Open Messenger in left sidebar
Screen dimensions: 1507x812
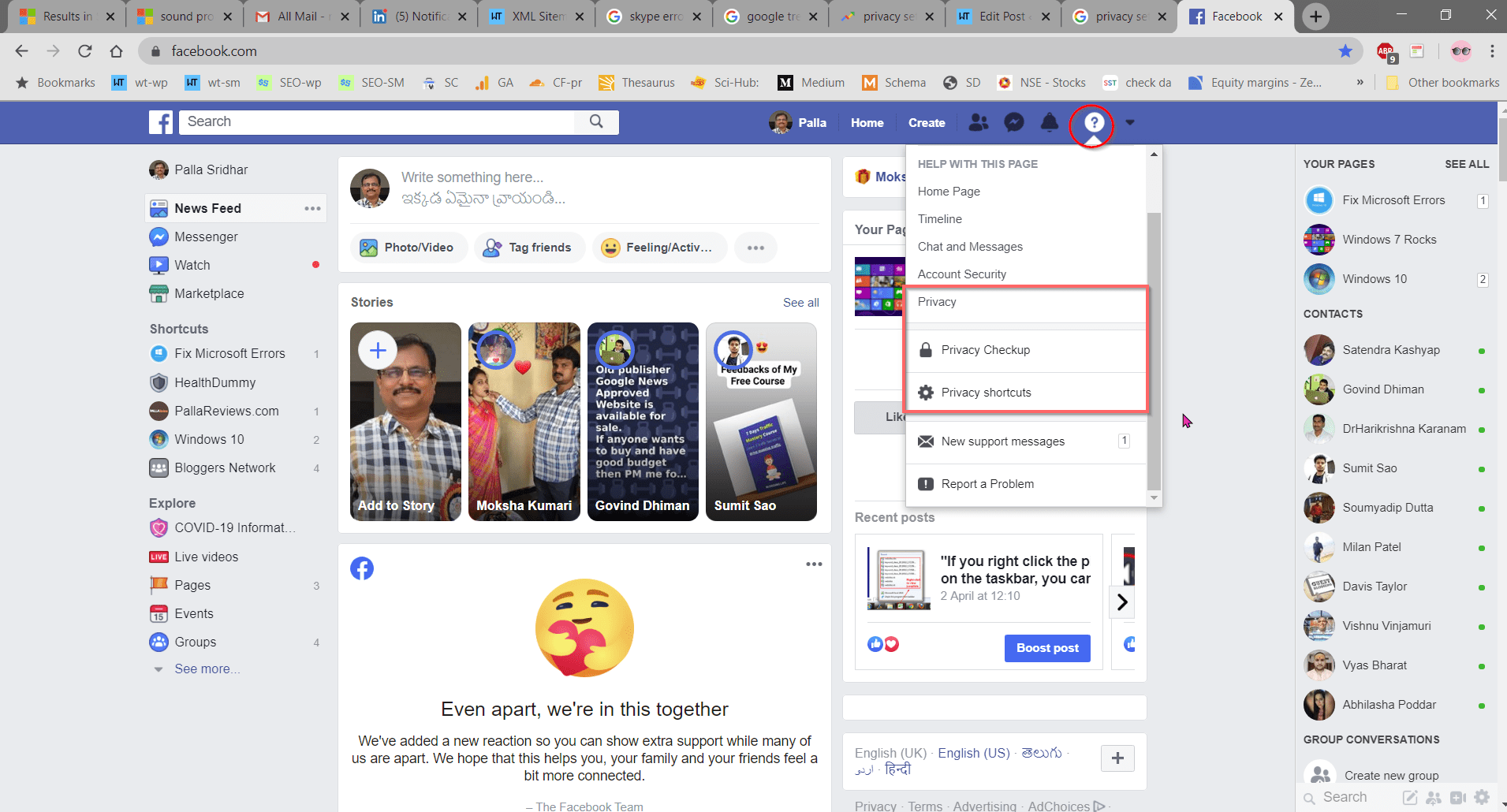[205, 237]
